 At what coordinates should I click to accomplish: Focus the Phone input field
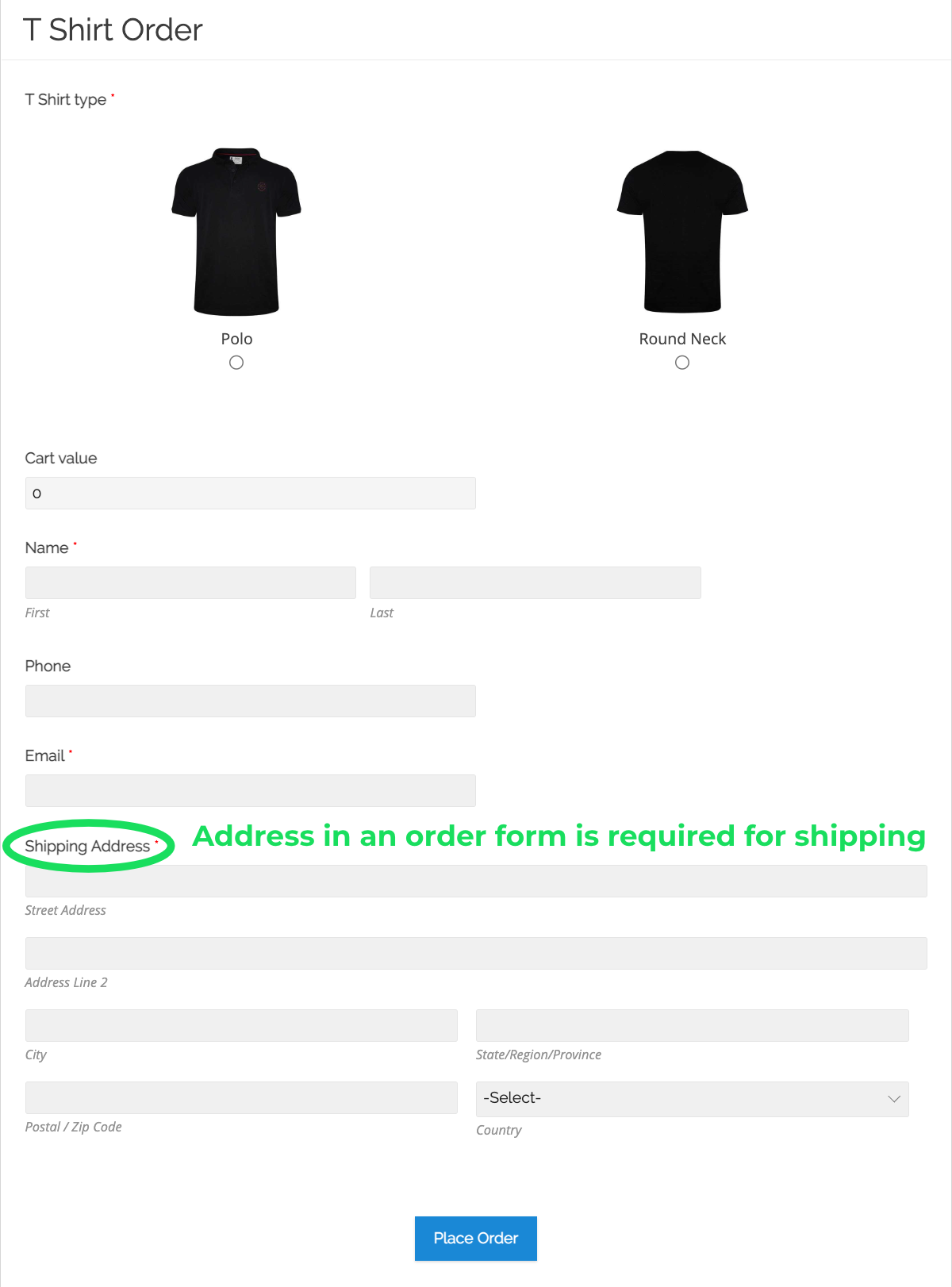[x=251, y=701]
